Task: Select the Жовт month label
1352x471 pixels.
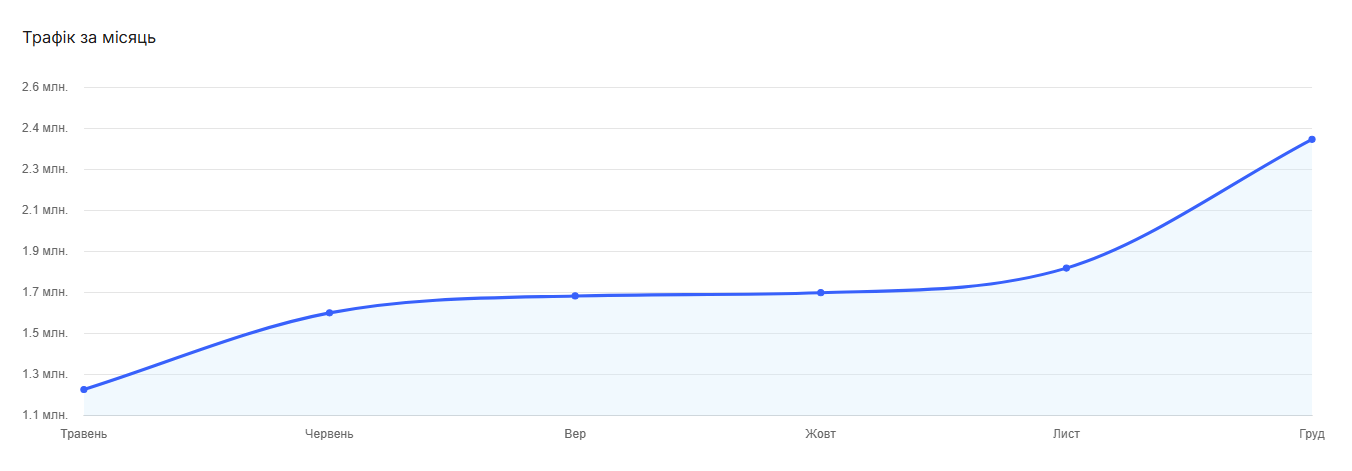Action: [x=821, y=434]
